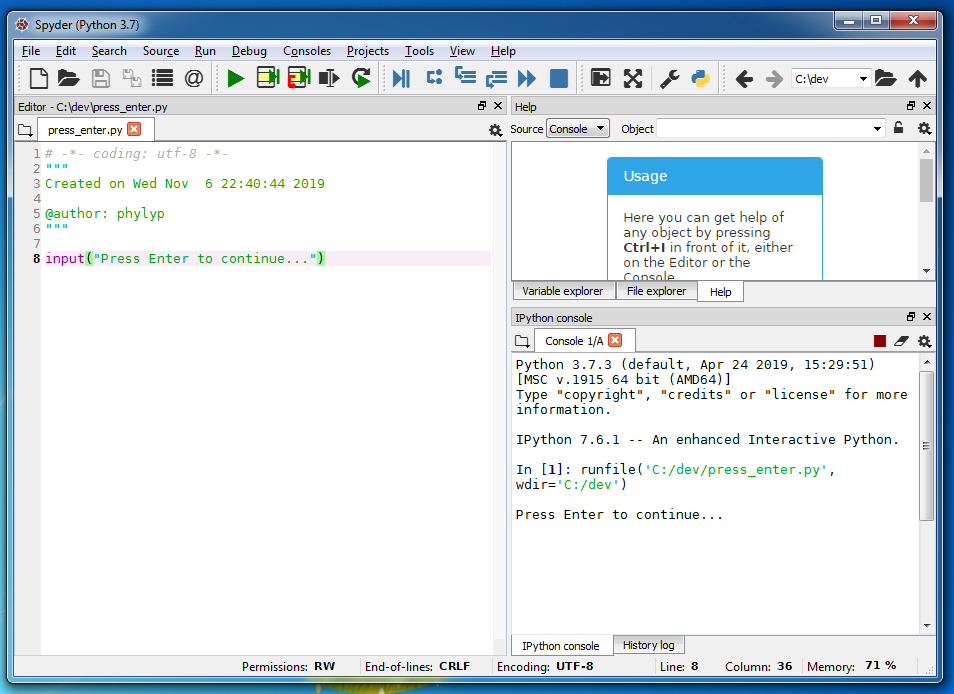Click the Continue execution fast-forward icon
Viewport: 954px width, 694px height.
(527, 78)
